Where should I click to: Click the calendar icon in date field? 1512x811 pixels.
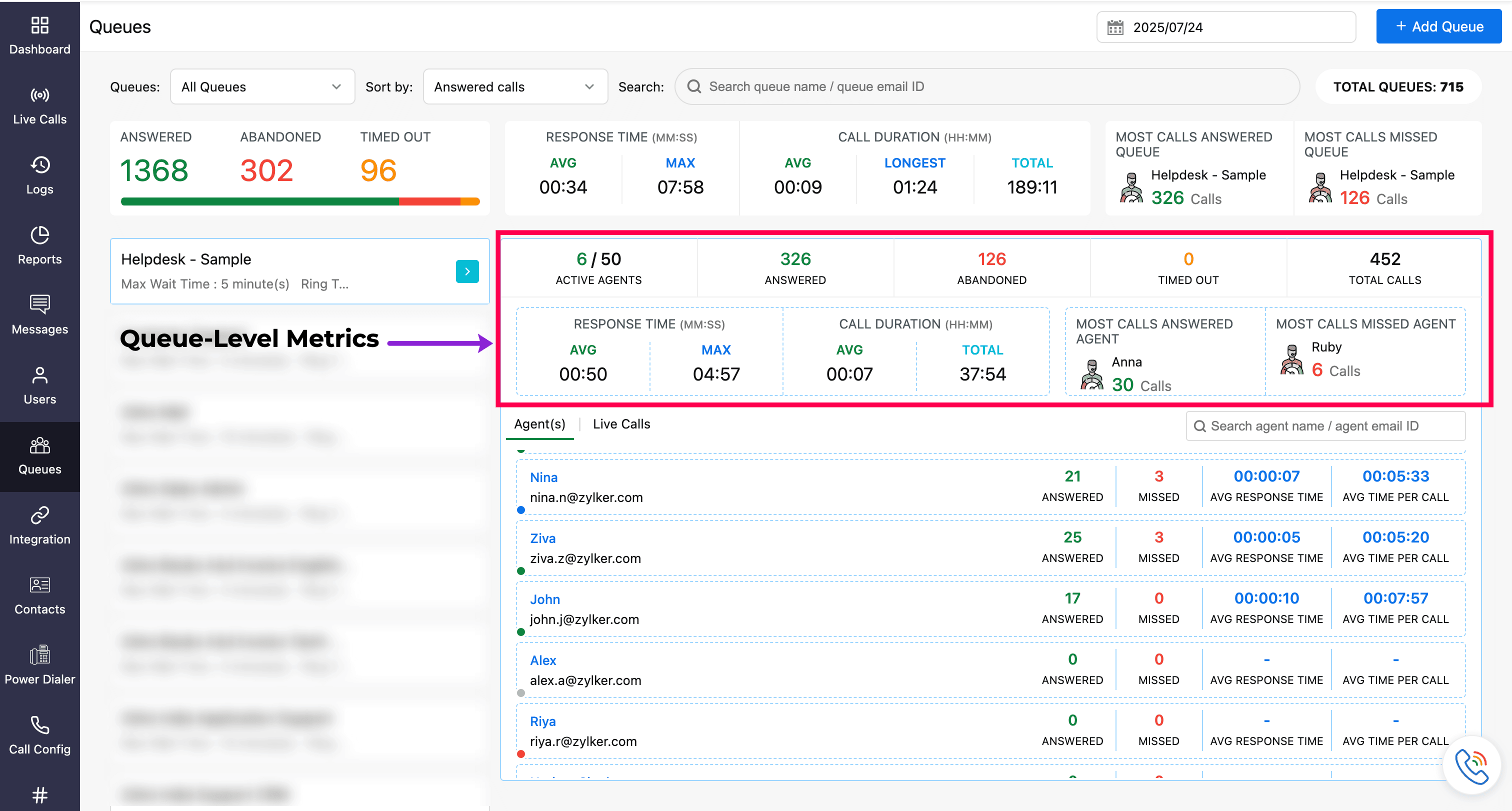[1115, 27]
